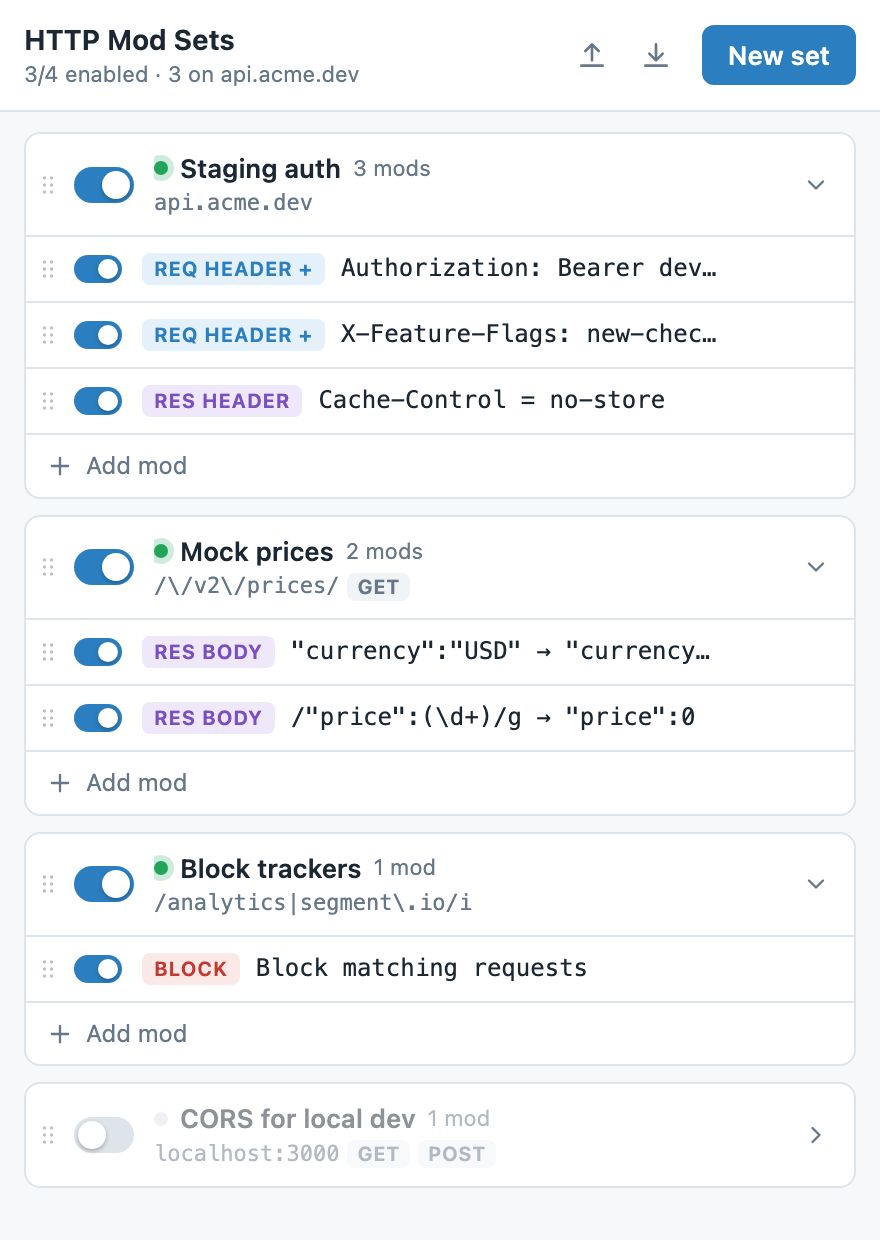This screenshot has width=880, height=1240.
Task: Click the drag handle beside Block matching requests
Action: click(x=48, y=968)
